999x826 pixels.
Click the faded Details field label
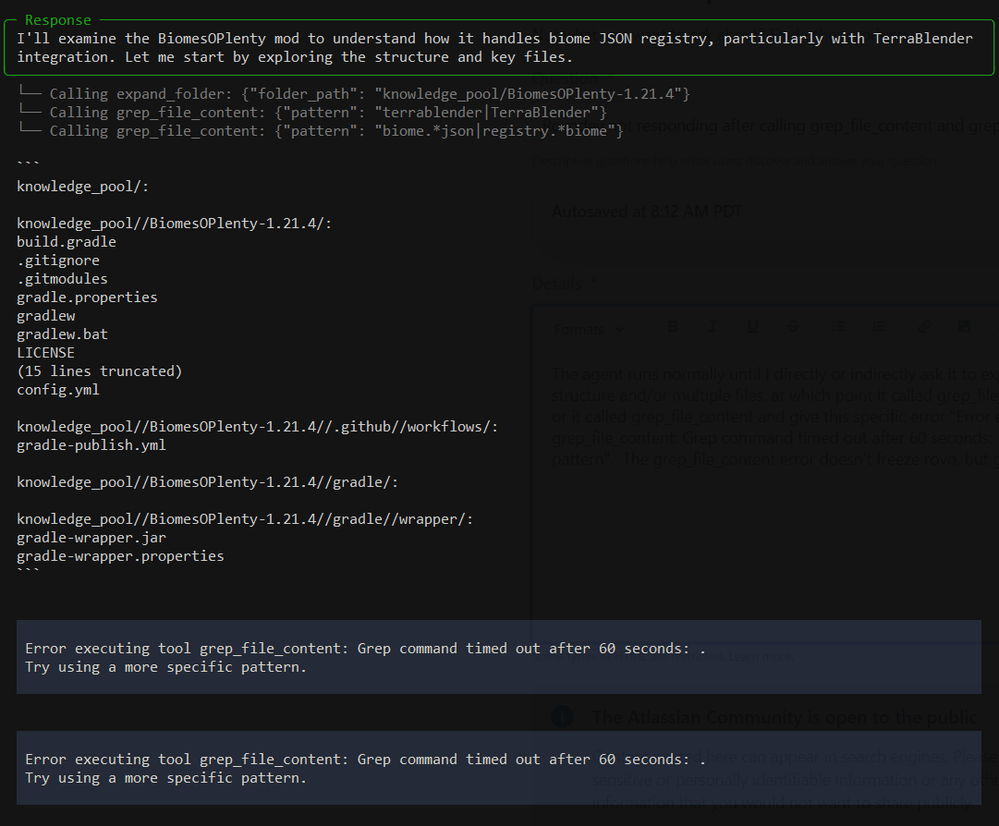pos(557,284)
